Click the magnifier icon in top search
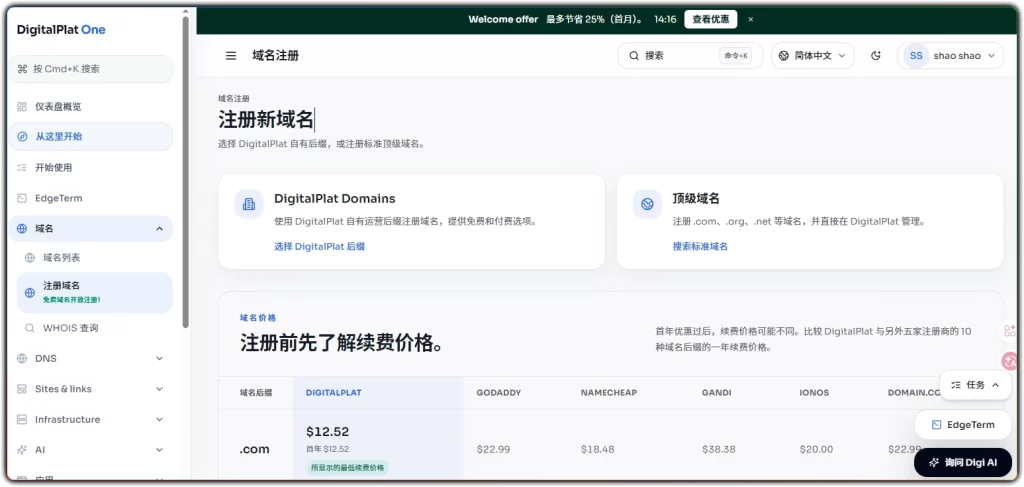This screenshot has width=1024, height=487. [x=633, y=56]
